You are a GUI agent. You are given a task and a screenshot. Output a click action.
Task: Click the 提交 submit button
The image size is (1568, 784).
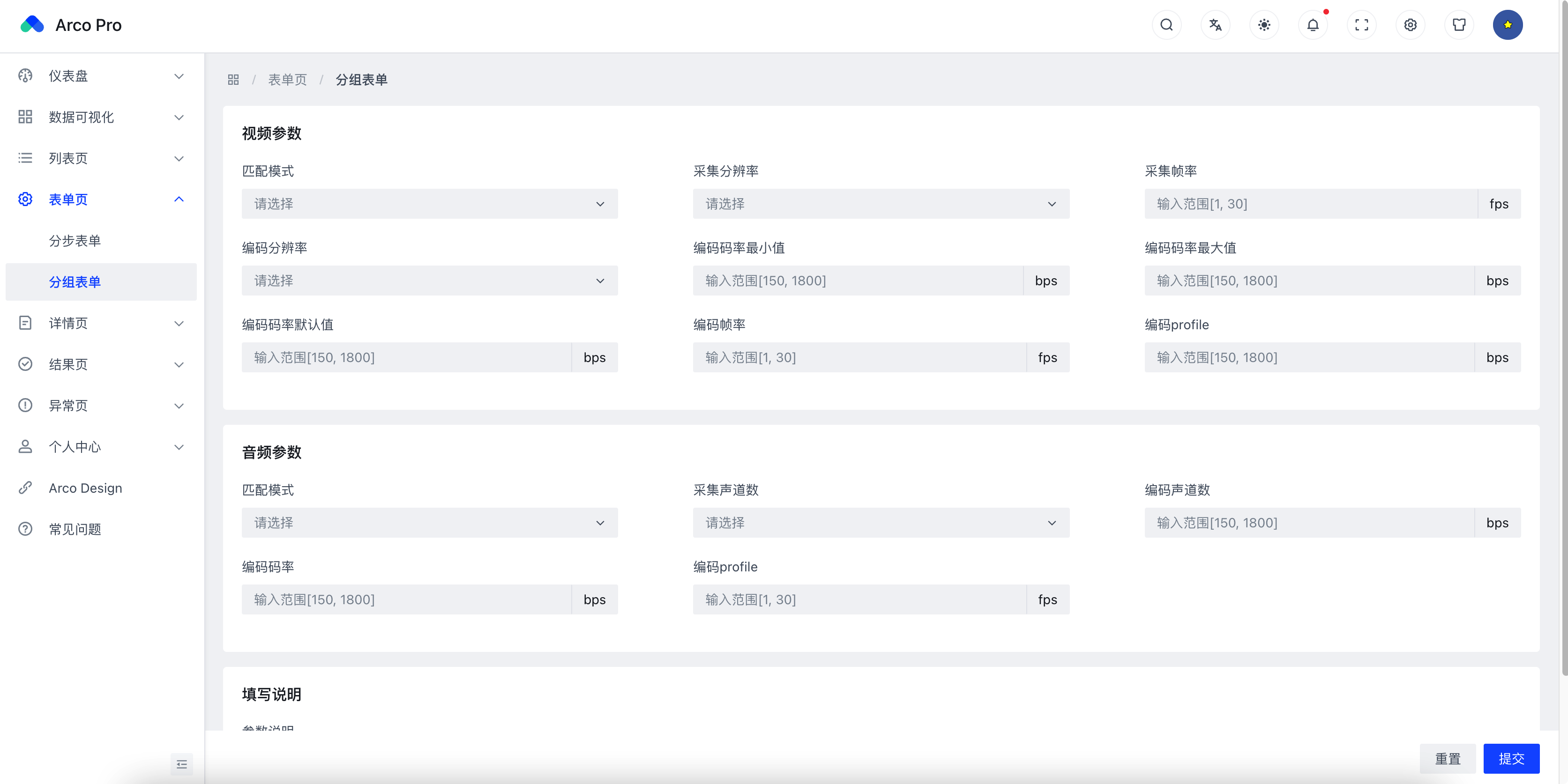pyautogui.click(x=1512, y=758)
